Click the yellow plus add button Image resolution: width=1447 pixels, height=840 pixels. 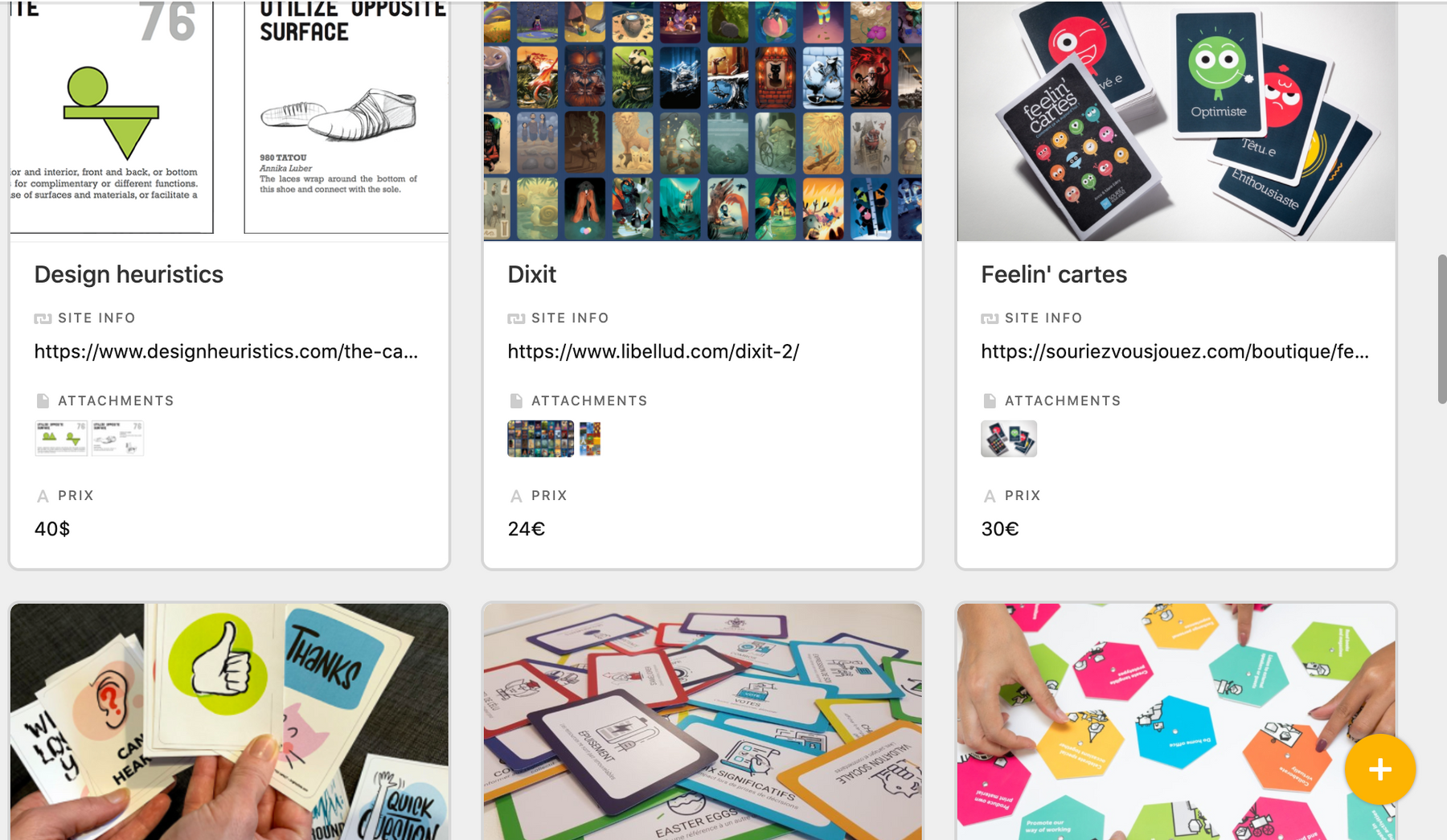pyautogui.click(x=1379, y=769)
